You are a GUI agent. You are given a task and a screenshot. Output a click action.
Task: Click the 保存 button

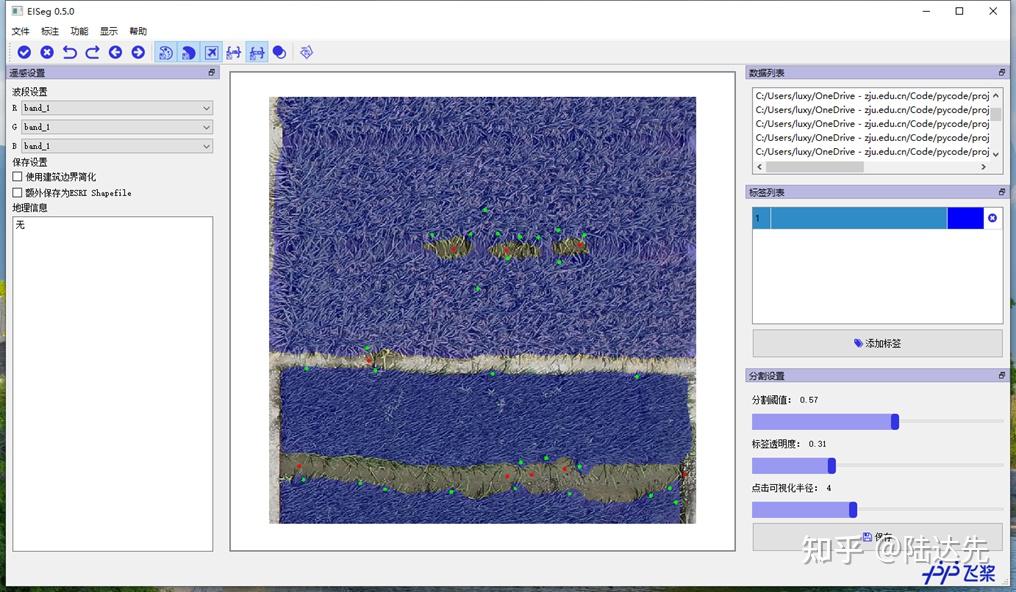[877, 537]
